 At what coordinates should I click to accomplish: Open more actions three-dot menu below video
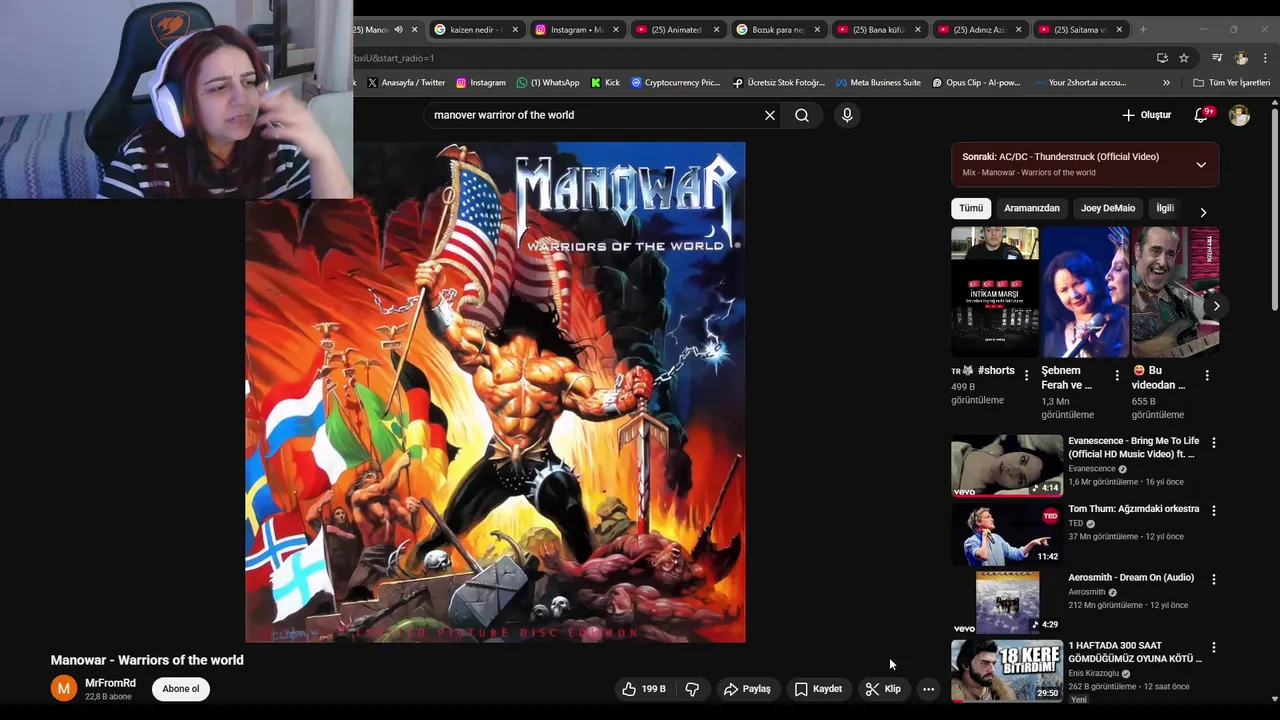(x=928, y=689)
